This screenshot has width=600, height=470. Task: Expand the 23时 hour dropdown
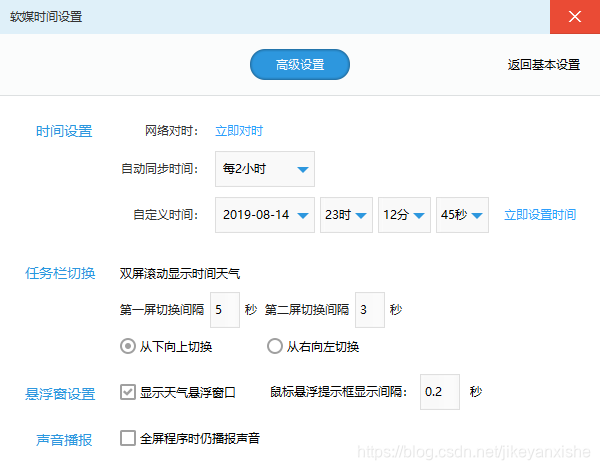tap(346, 215)
